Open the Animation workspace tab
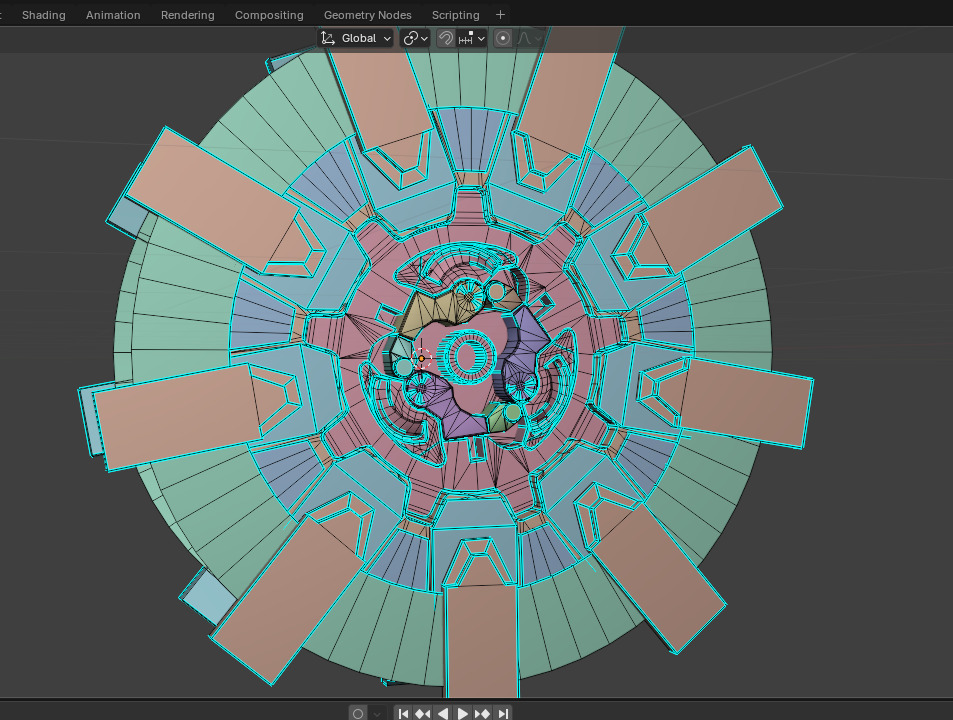This screenshot has height=720, width=953. click(113, 15)
